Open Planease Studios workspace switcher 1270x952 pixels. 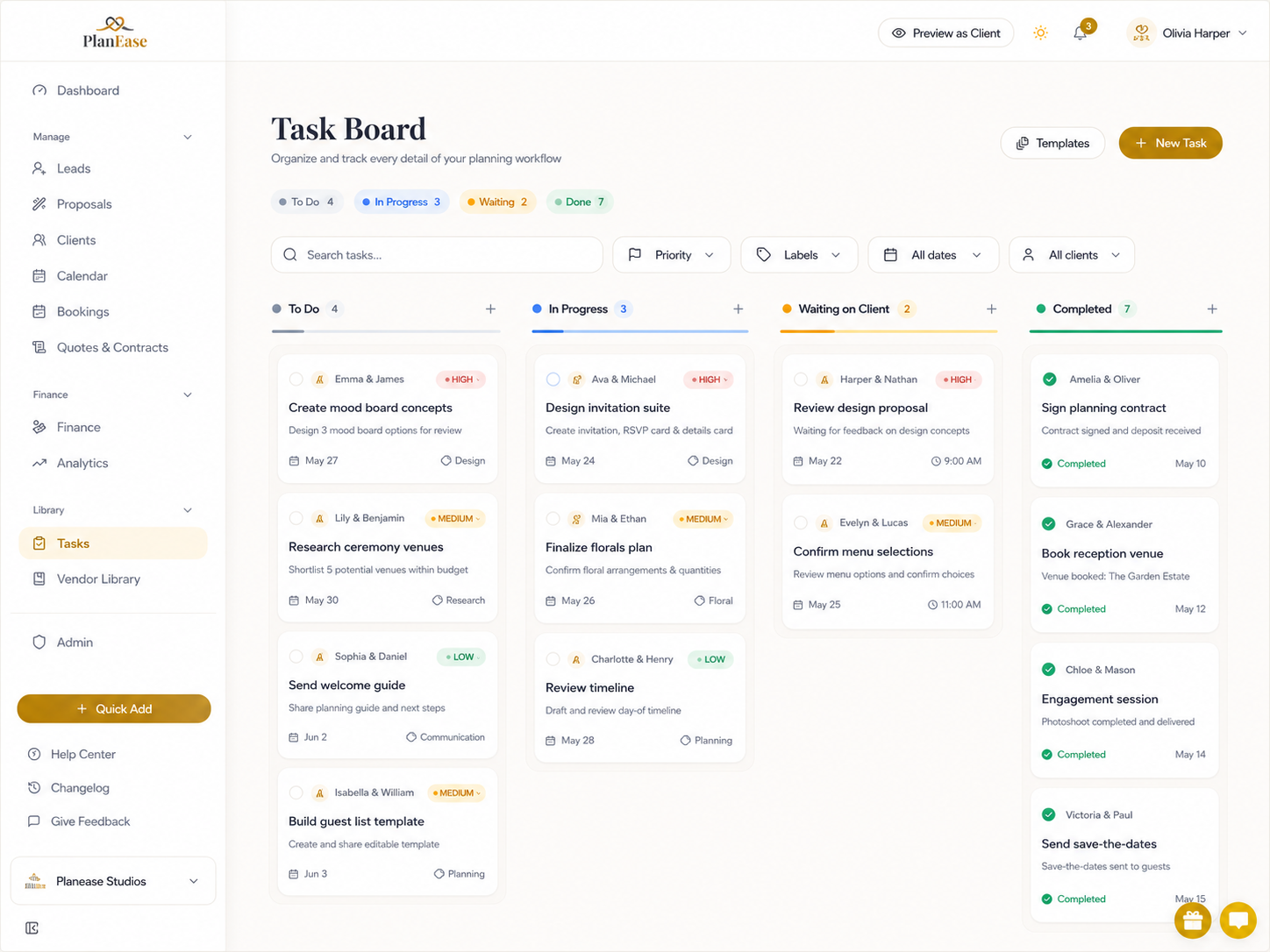pos(113,881)
